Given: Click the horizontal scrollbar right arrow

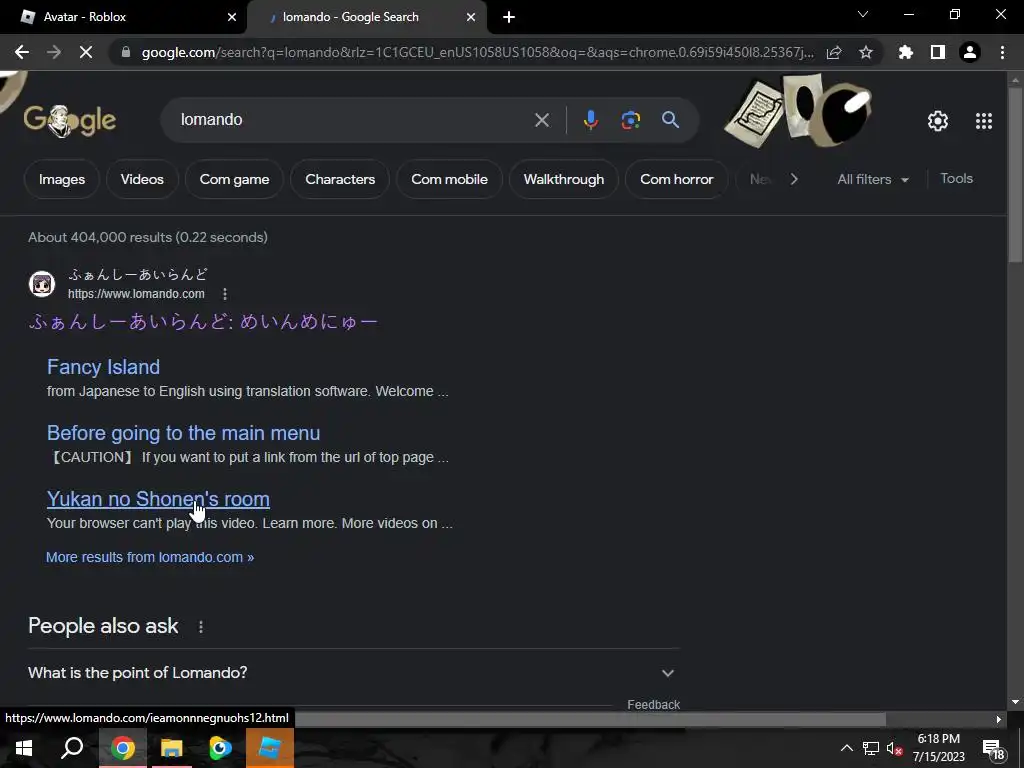Looking at the screenshot, I should 999,720.
